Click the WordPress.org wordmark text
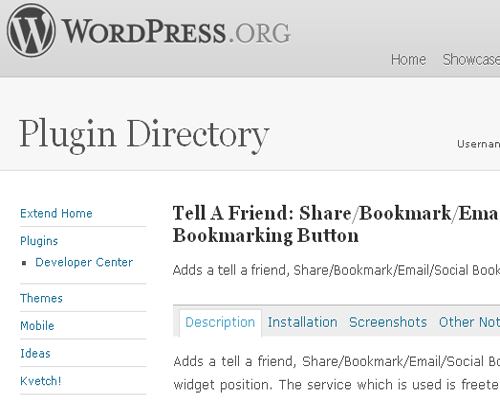The image size is (500, 400). coord(176,32)
